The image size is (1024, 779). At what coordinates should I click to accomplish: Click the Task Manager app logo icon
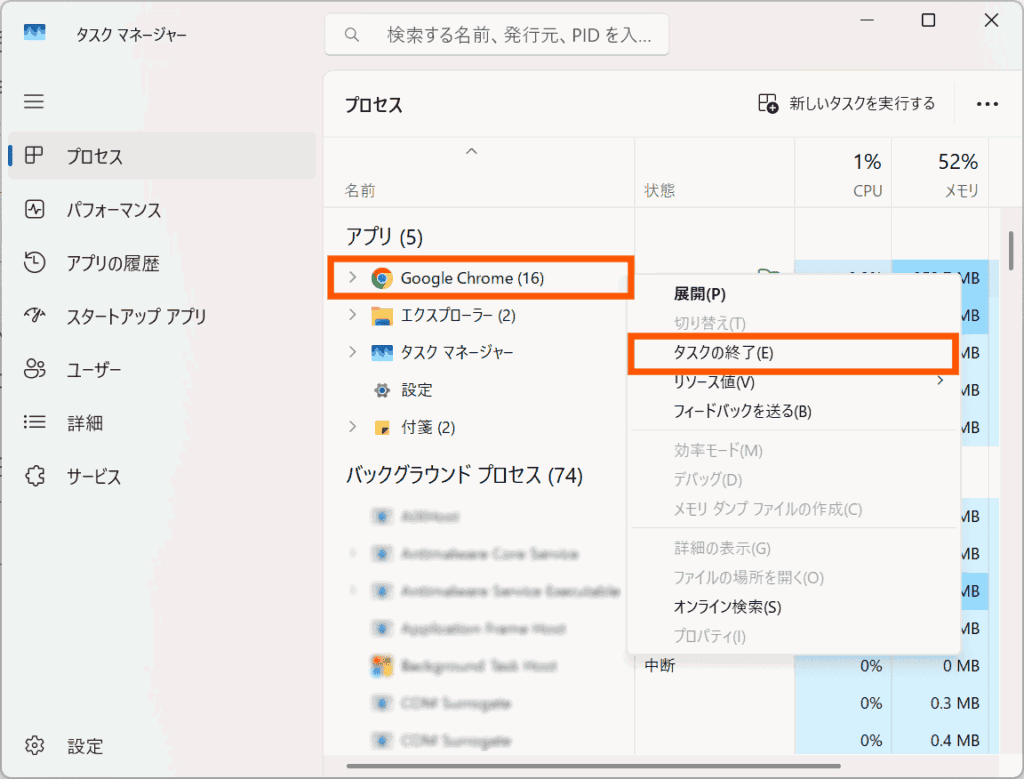click(x=35, y=32)
